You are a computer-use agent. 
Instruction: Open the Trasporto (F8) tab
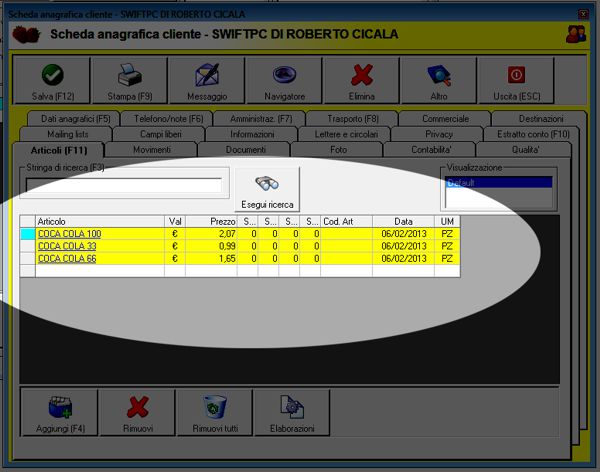353,119
